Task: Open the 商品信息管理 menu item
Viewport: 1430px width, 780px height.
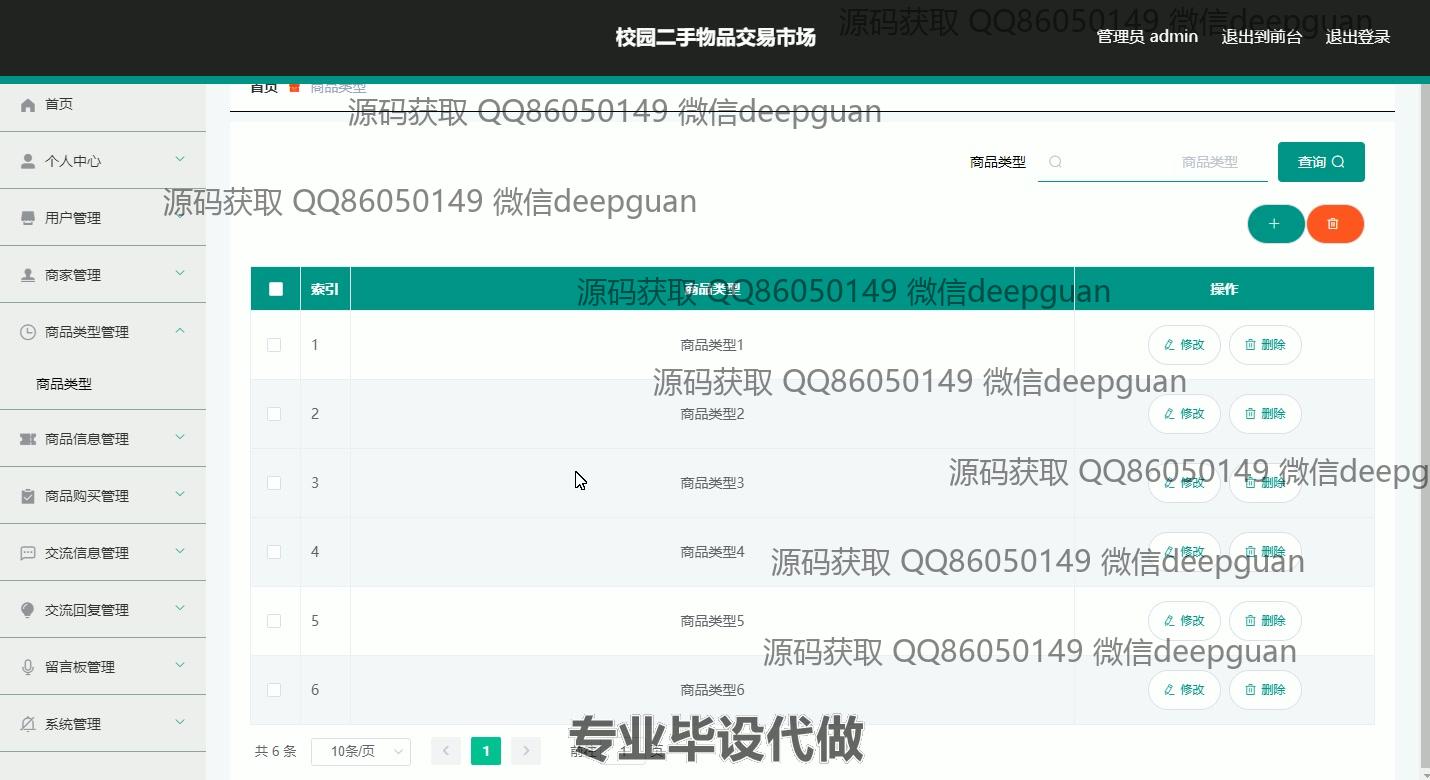Action: pyautogui.click(x=87, y=439)
